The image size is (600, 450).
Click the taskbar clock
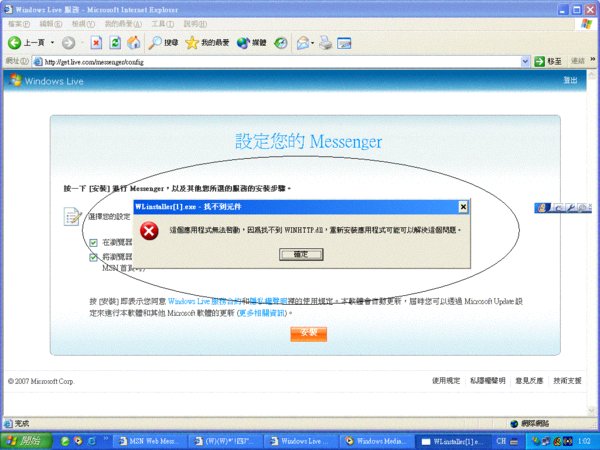tap(584, 441)
